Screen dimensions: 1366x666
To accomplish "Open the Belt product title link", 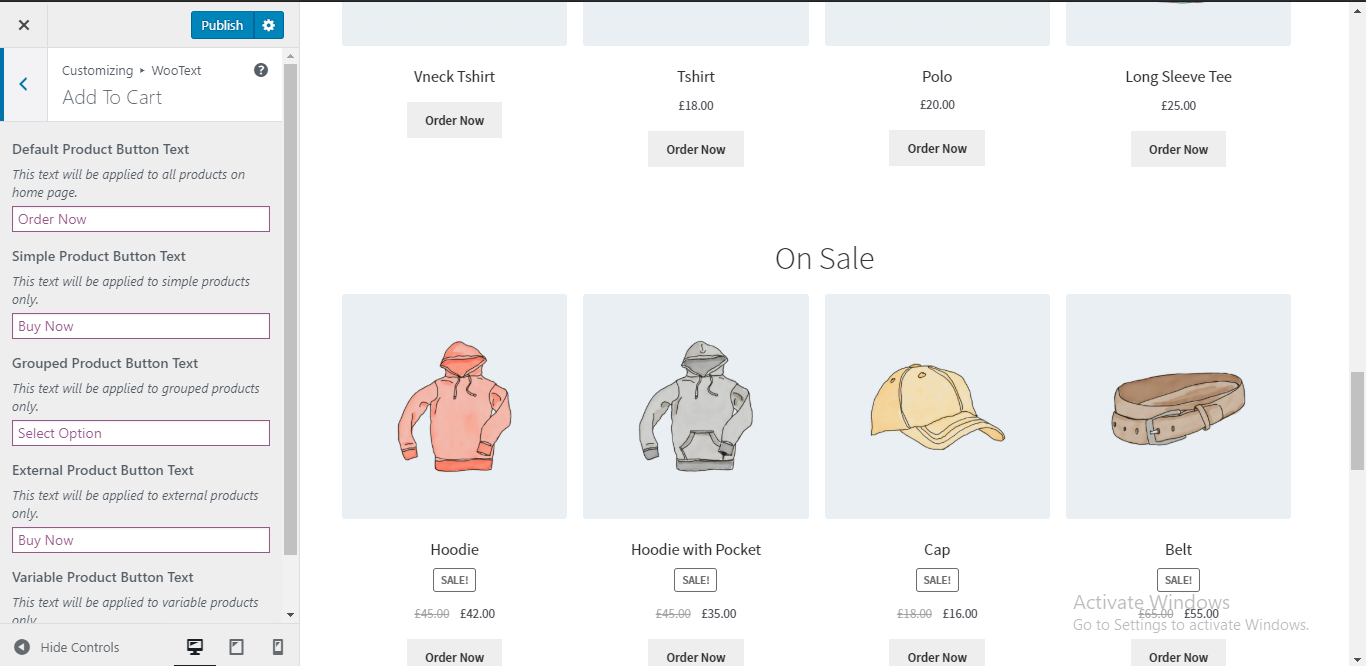I will pos(1178,549).
